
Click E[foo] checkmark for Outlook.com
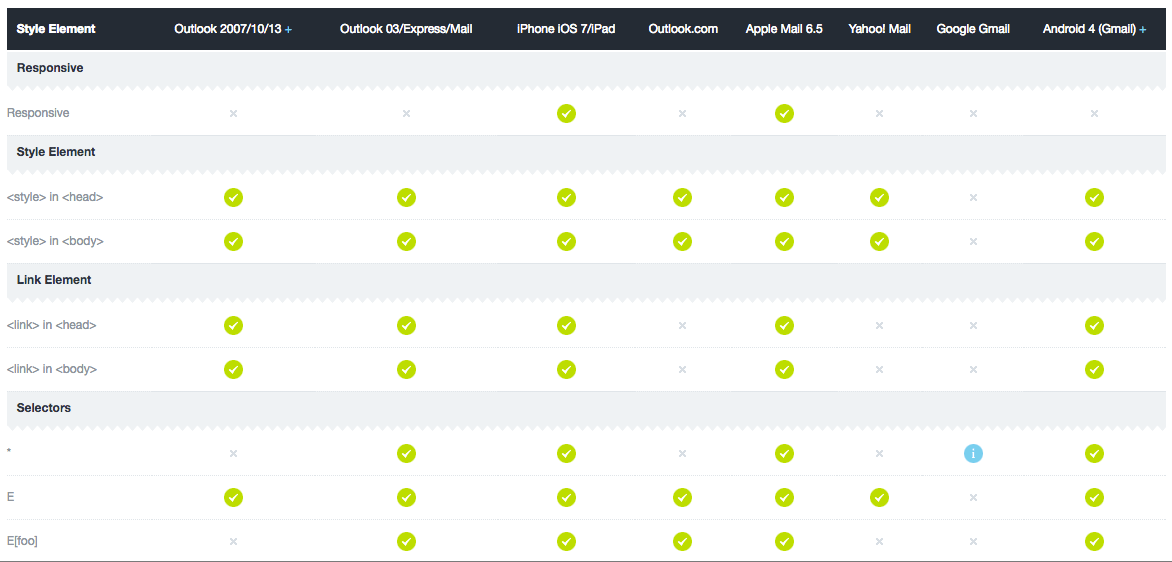[682, 541]
